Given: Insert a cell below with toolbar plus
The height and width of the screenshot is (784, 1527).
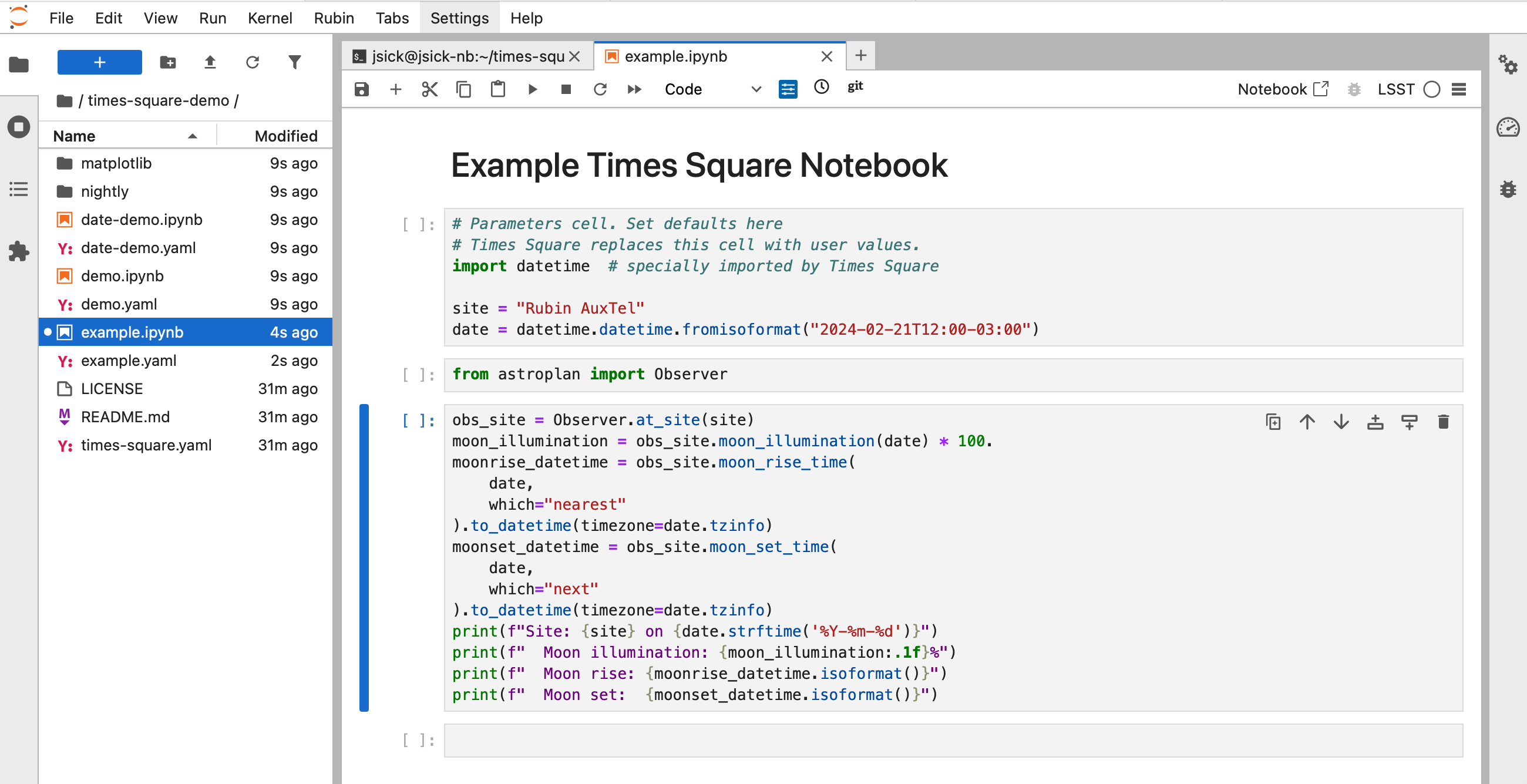Looking at the screenshot, I should [395, 89].
